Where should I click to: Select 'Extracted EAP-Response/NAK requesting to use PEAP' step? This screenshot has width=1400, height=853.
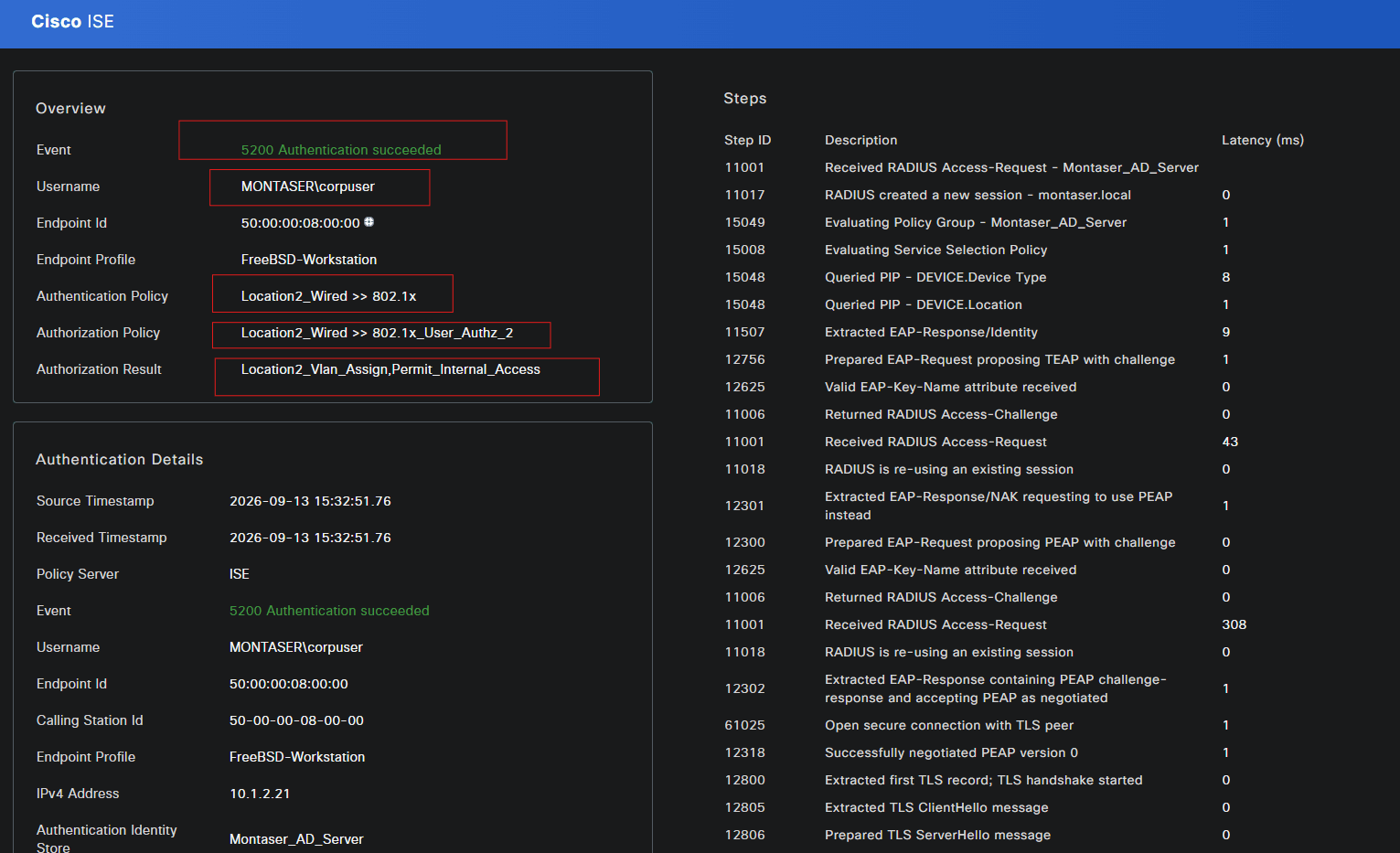999,506
